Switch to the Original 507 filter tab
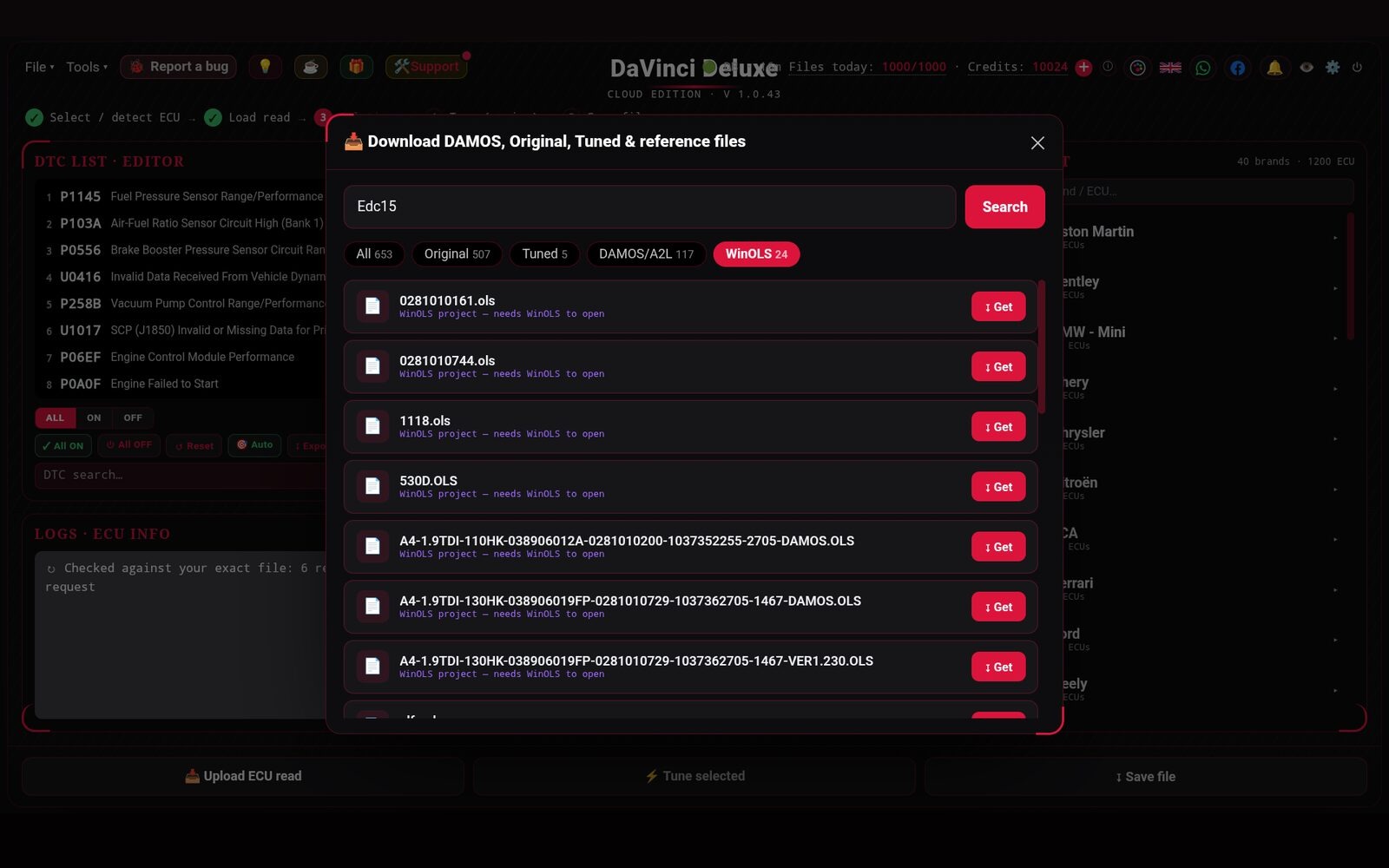Viewport: 1389px width, 868px height. click(457, 254)
